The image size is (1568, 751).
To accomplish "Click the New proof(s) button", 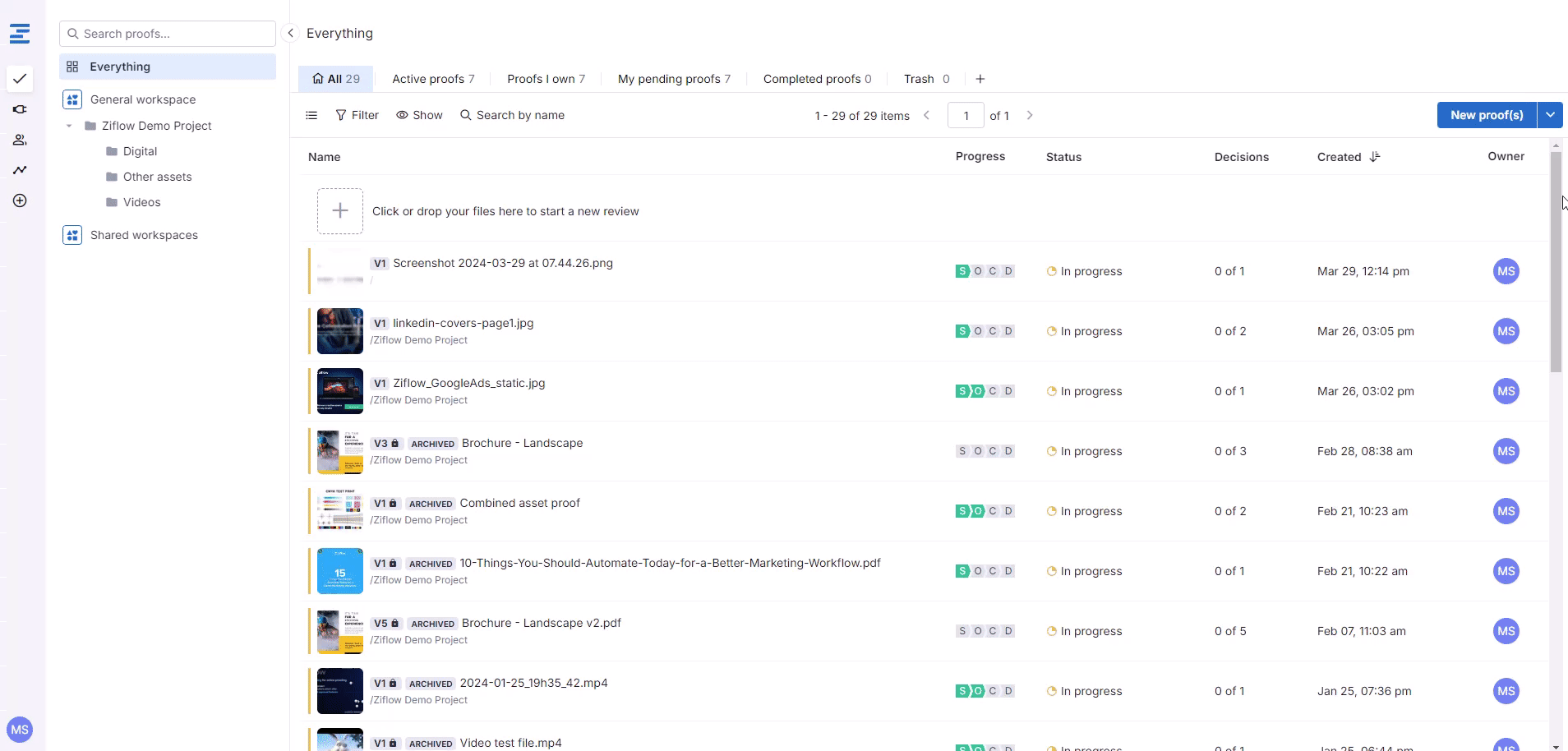I will pos(1486,115).
